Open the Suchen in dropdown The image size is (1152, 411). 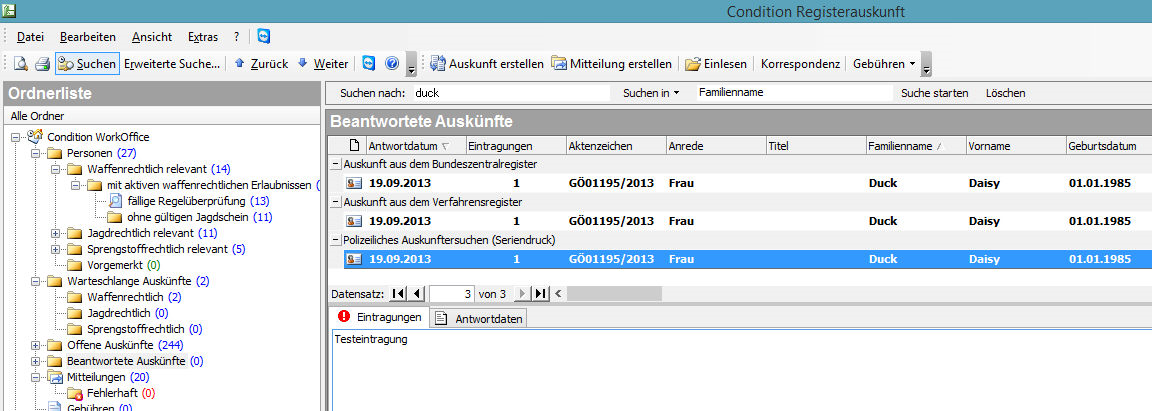[x=650, y=93]
